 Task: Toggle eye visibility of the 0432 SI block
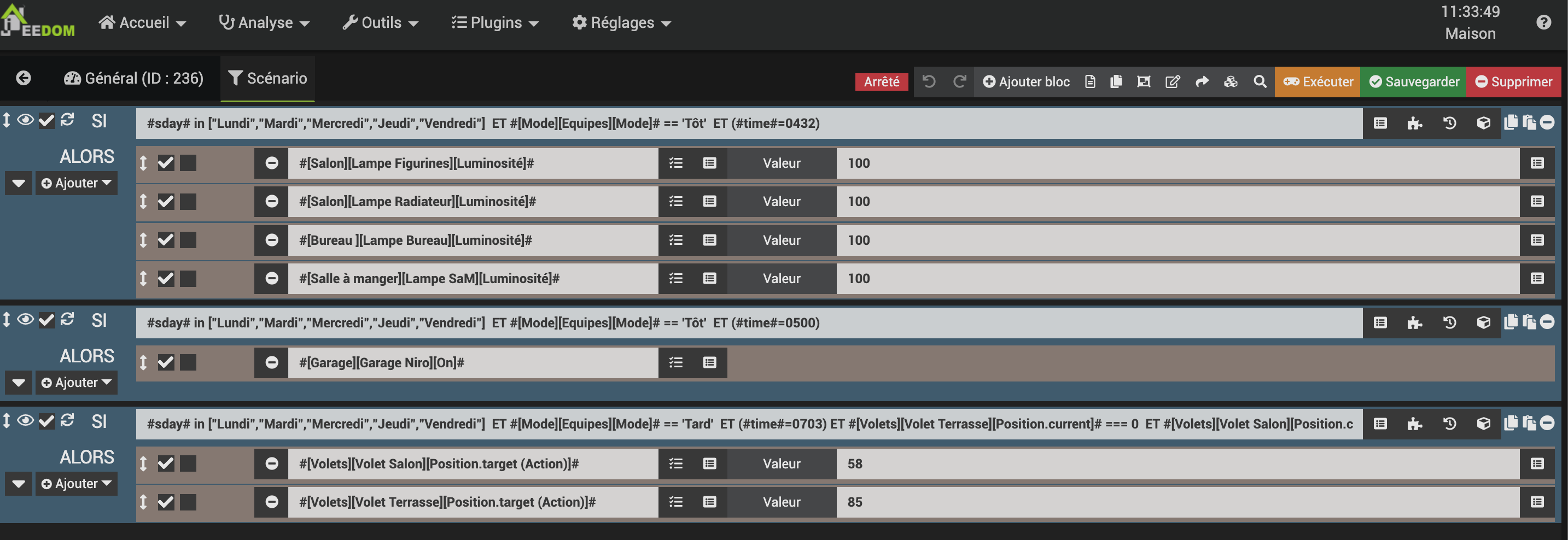(25, 120)
